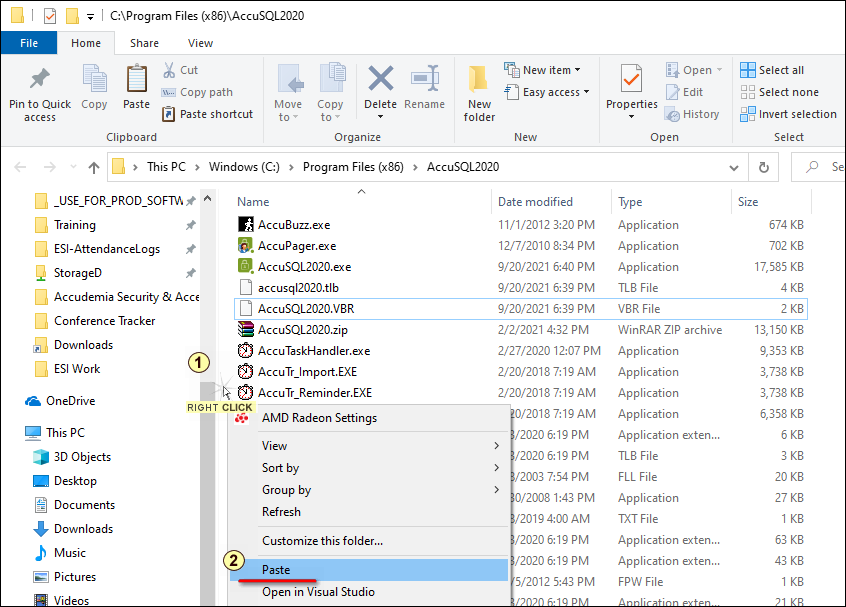
Task: Sort by Name column header
Action: (x=253, y=202)
